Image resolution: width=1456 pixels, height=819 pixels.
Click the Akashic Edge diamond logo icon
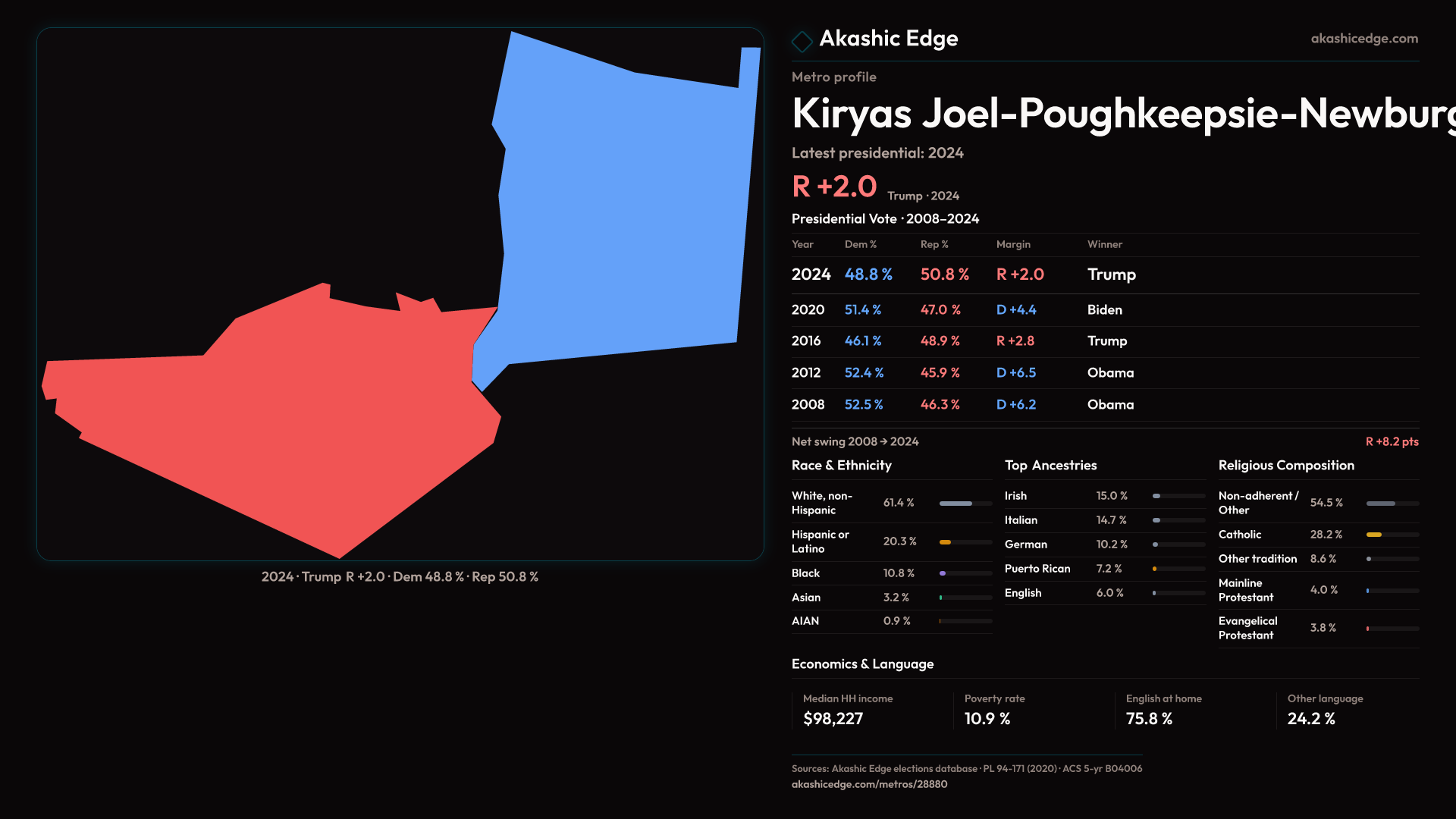(x=802, y=40)
